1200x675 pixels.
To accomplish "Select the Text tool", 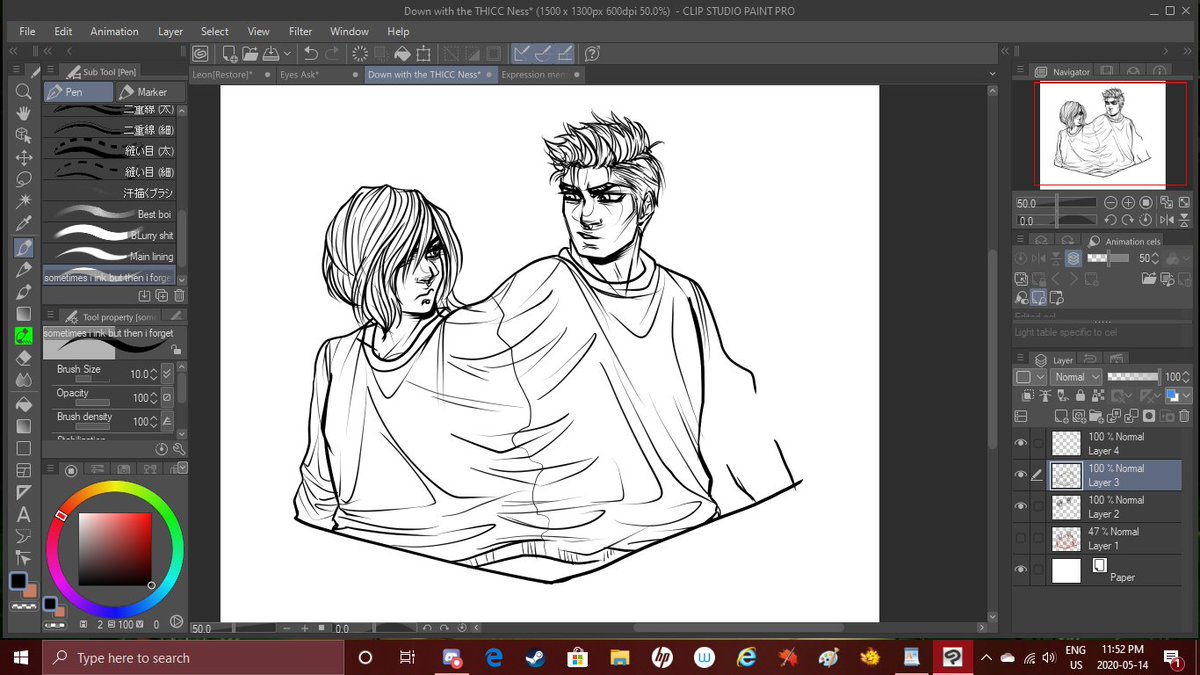I will point(24,515).
